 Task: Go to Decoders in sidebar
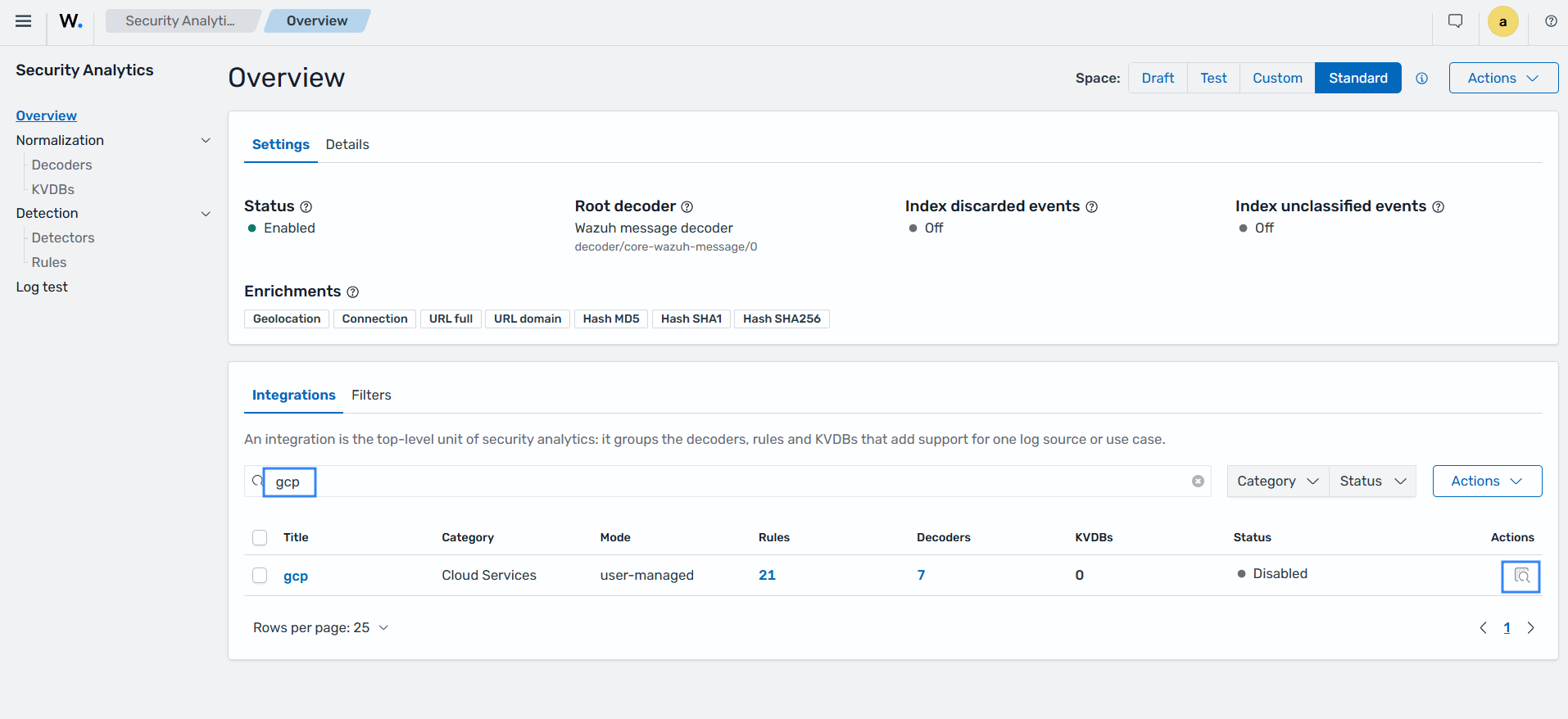(x=61, y=165)
